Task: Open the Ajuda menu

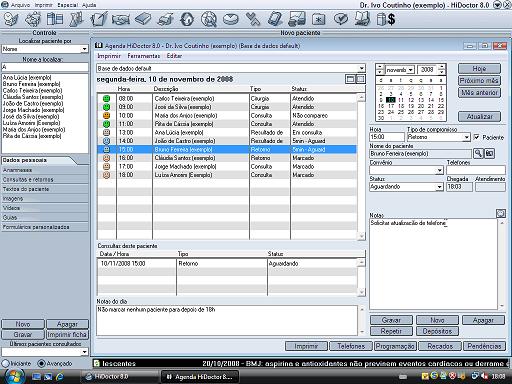Action: point(89,5)
